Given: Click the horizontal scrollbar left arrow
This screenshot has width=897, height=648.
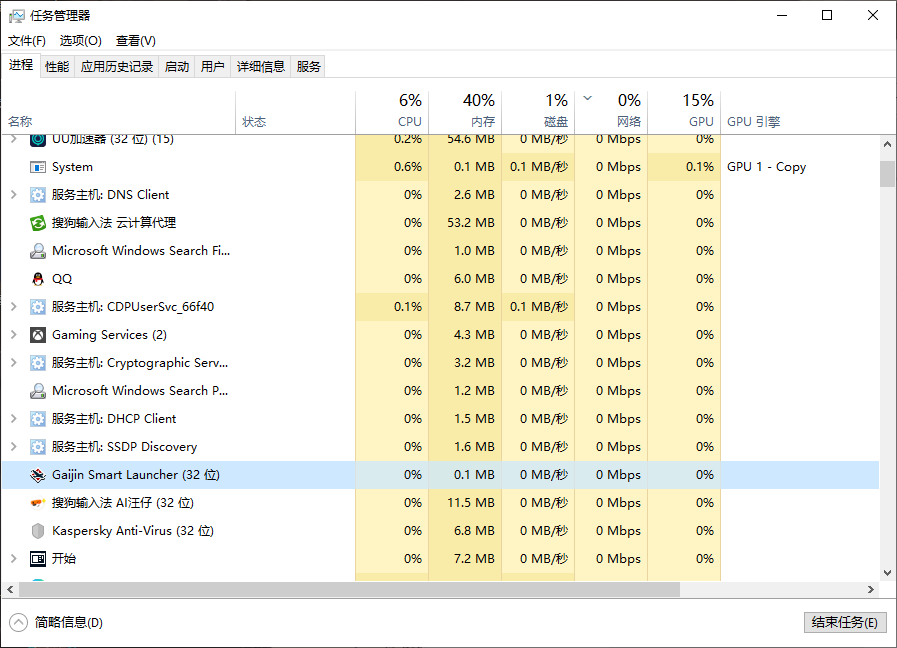Looking at the screenshot, I should click(x=10, y=589).
